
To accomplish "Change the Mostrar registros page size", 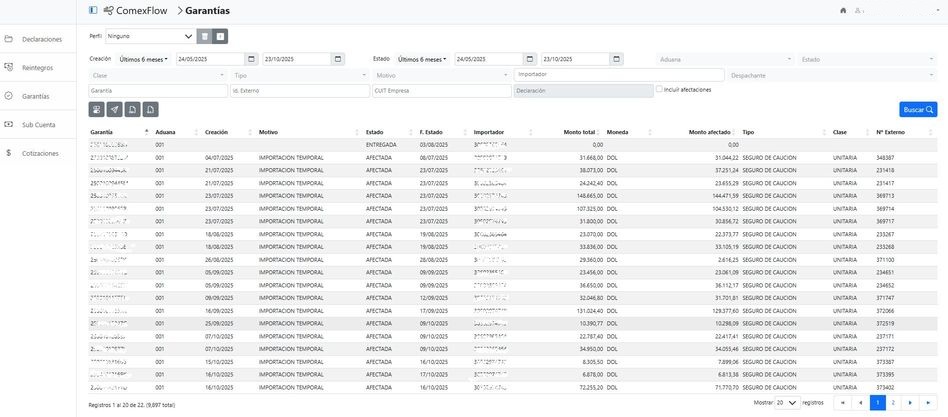I will [x=789, y=402].
